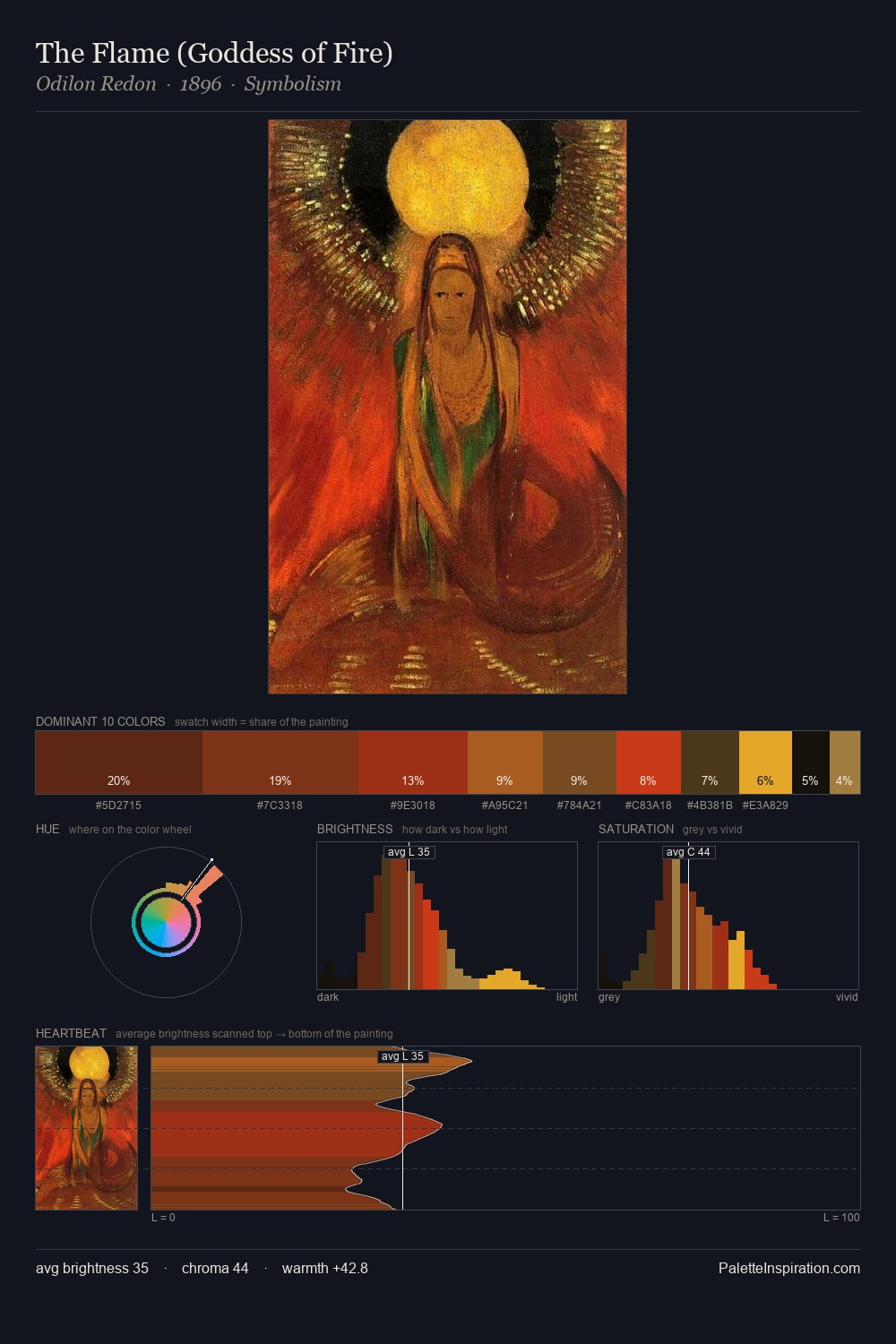Screen dimensions: 896x1344
Task: Click the 'HUE' section heading
Action: [47, 829]
